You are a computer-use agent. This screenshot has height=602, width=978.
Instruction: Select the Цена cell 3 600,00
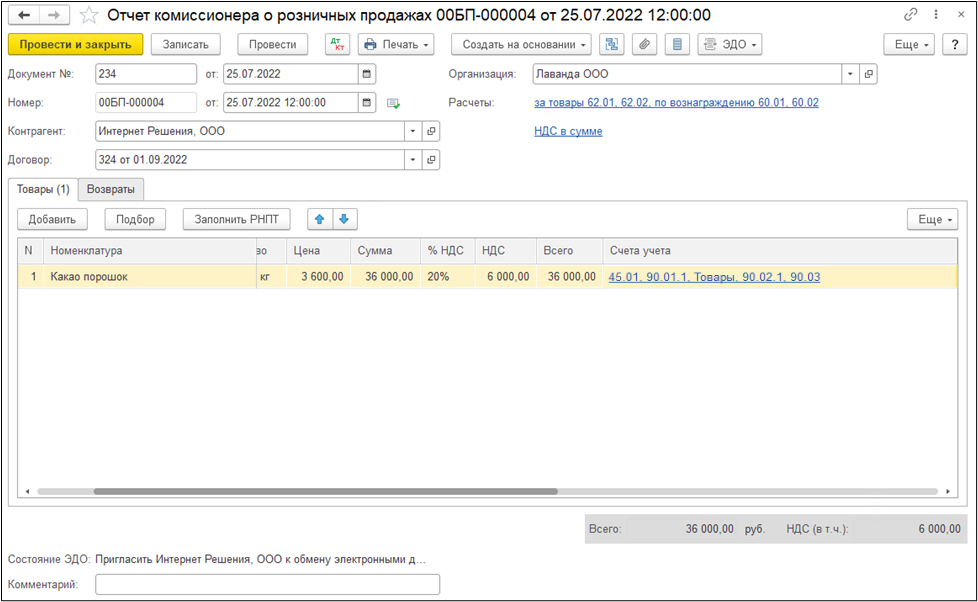click(319, 276)
